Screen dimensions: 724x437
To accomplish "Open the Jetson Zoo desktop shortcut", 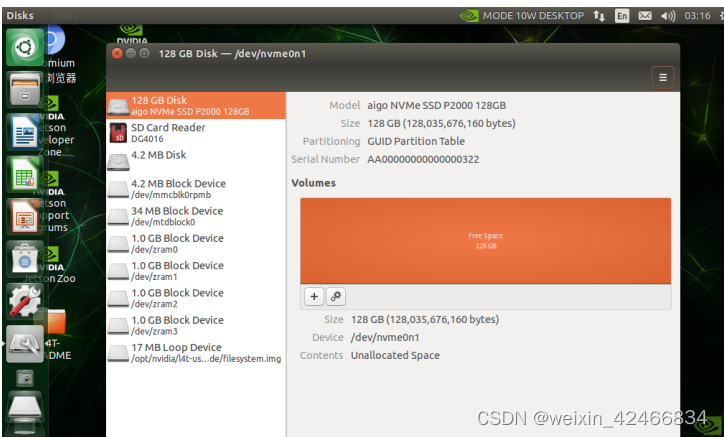I will pos(49,265).
